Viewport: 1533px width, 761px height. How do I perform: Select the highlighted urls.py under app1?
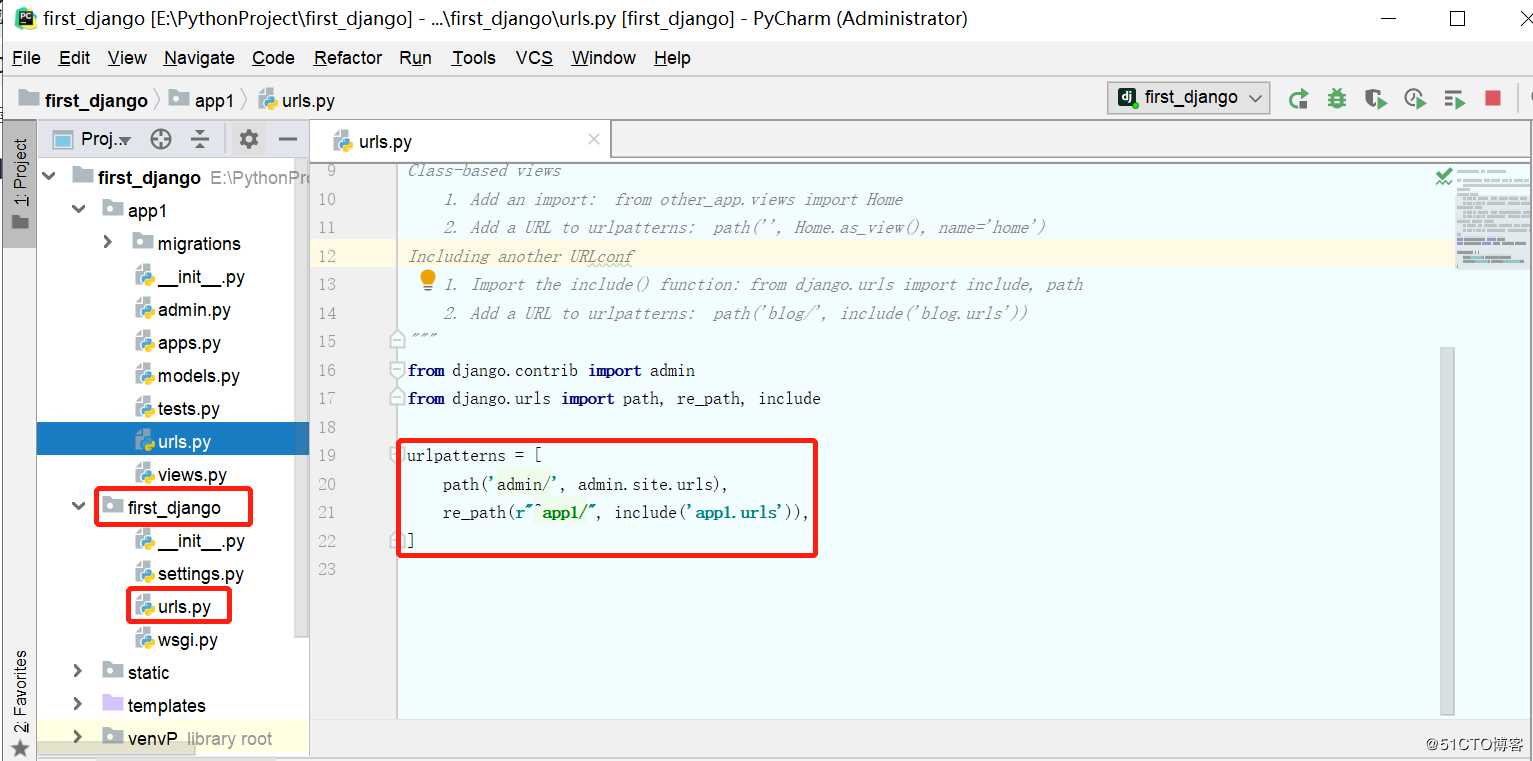[x=172, y=441]
